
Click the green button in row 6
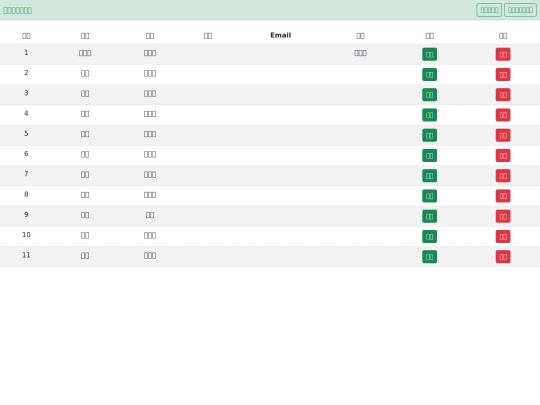pyautogui.click(x=429, y=156)
